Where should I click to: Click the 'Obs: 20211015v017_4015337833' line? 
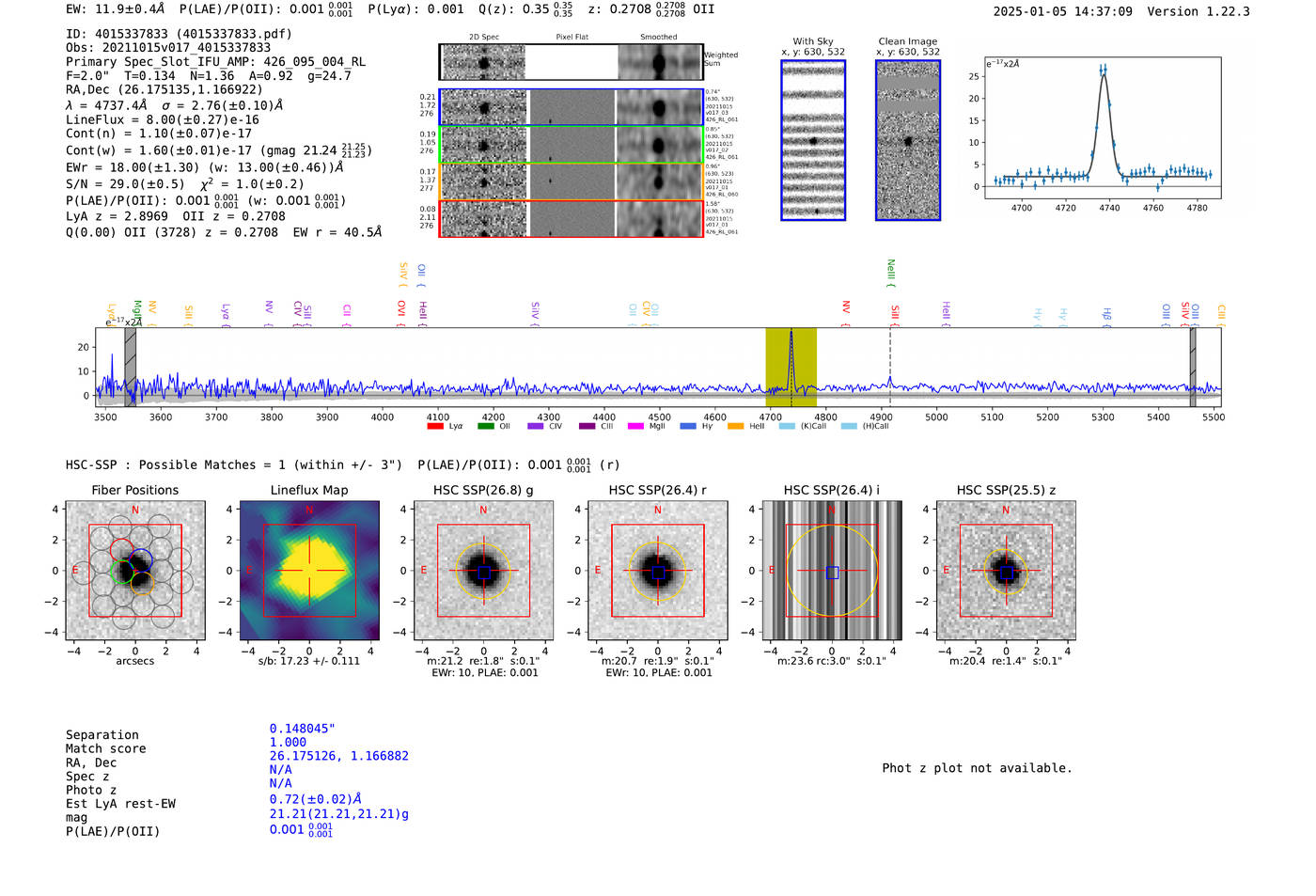tap(168, 48)
